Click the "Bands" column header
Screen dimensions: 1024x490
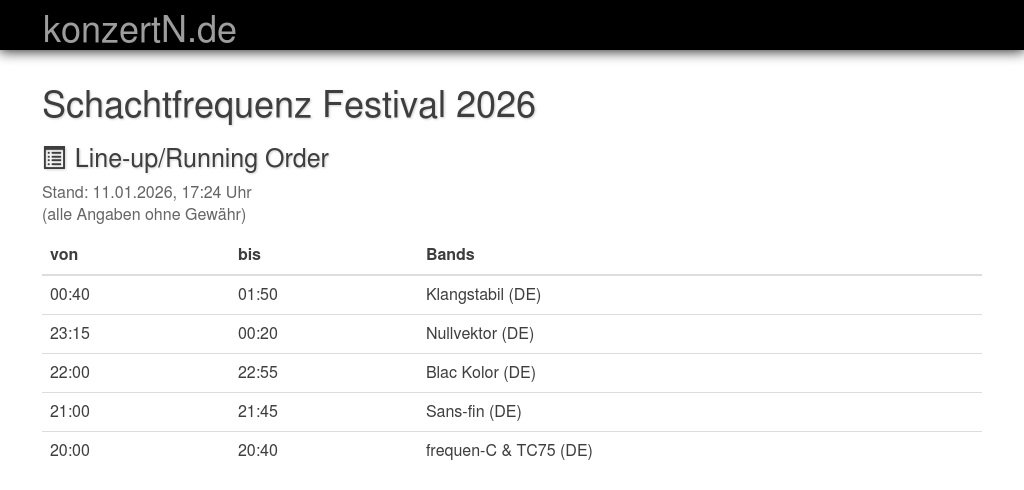coord(450,254)
